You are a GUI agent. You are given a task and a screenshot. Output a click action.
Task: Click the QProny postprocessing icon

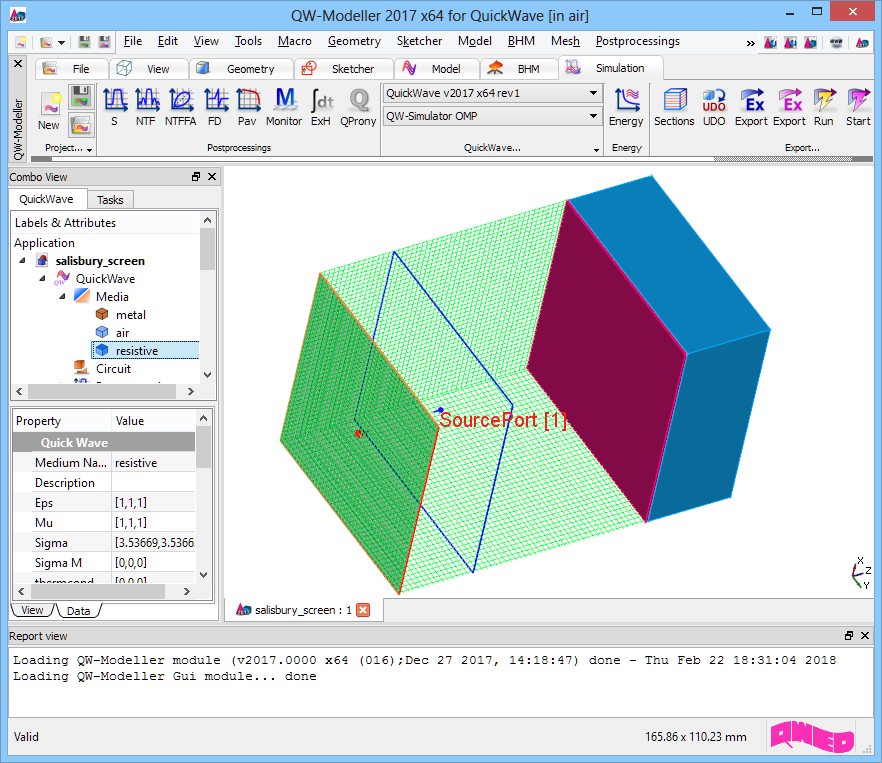(358, 106)
